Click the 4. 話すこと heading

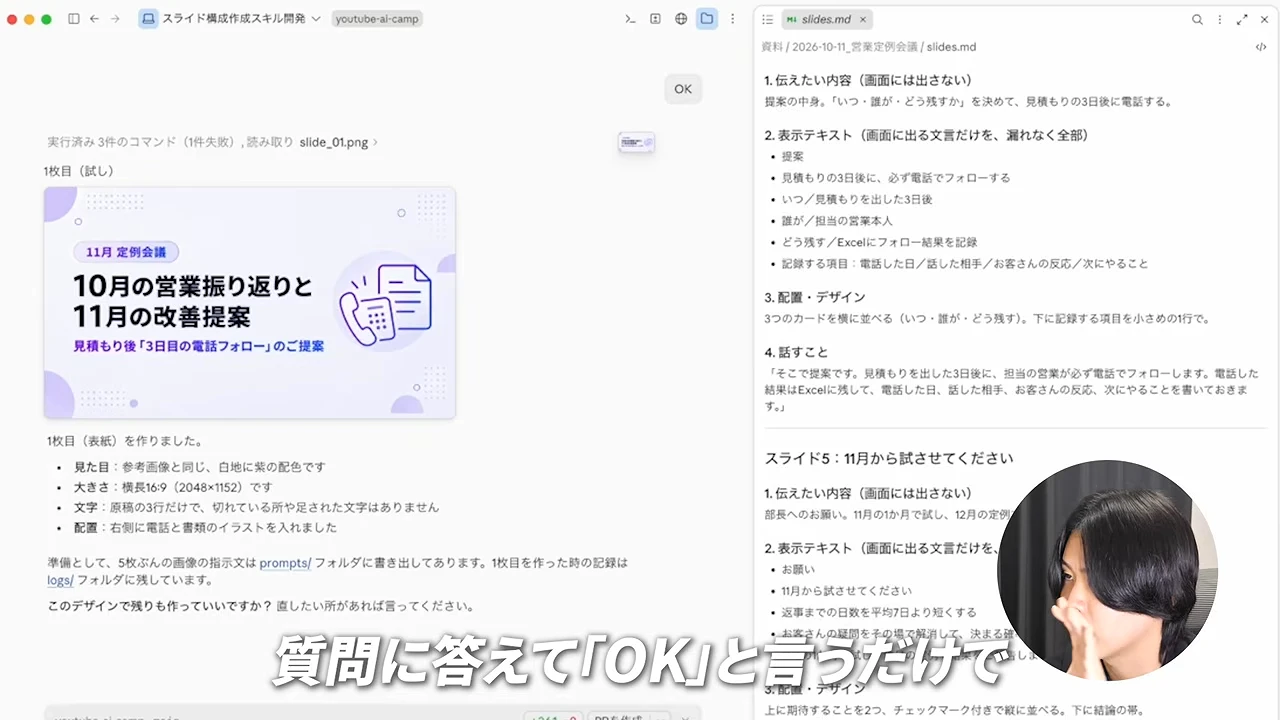pos(796,352)
